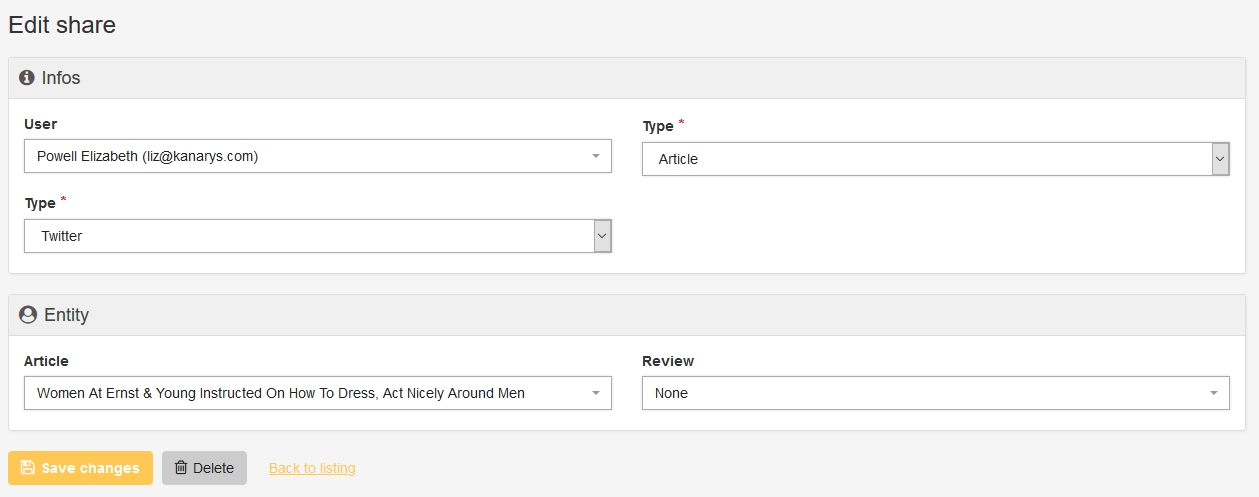Click the Edit share page title
The height and width of the screenshot is (497, 1259).
pos(62,25)
